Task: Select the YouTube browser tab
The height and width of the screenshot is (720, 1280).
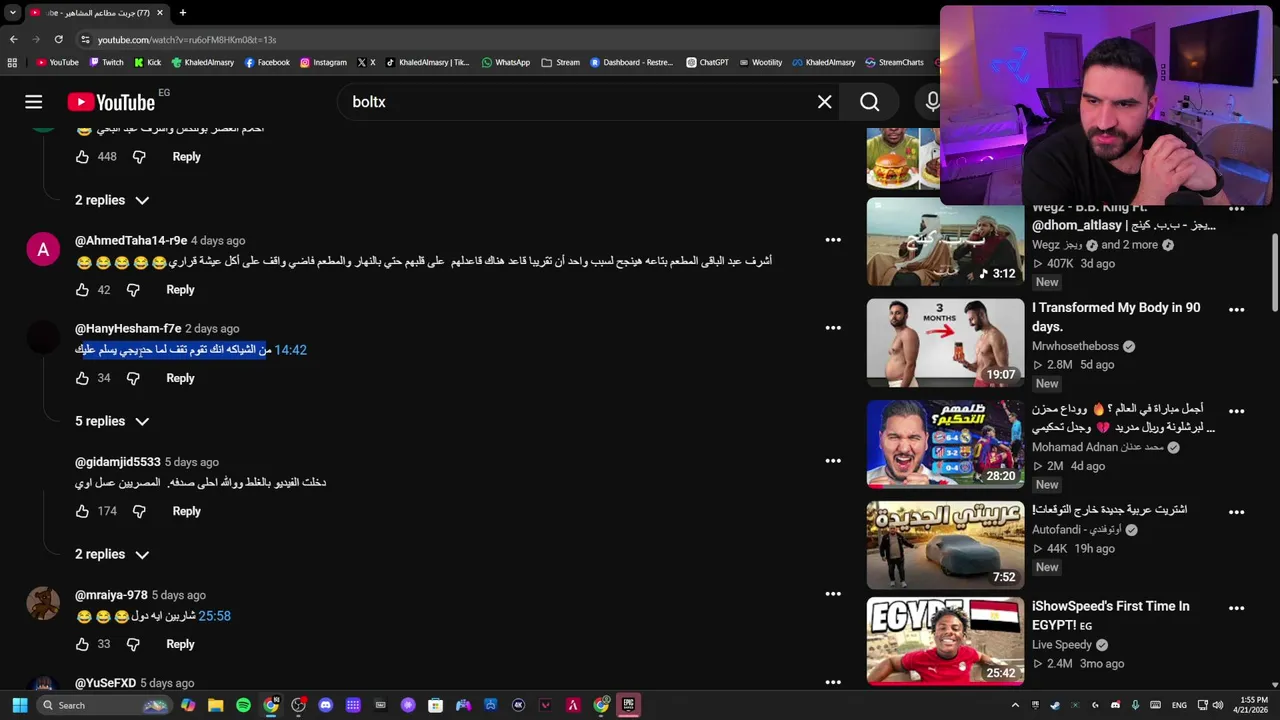Action: (x=96, y=13)
